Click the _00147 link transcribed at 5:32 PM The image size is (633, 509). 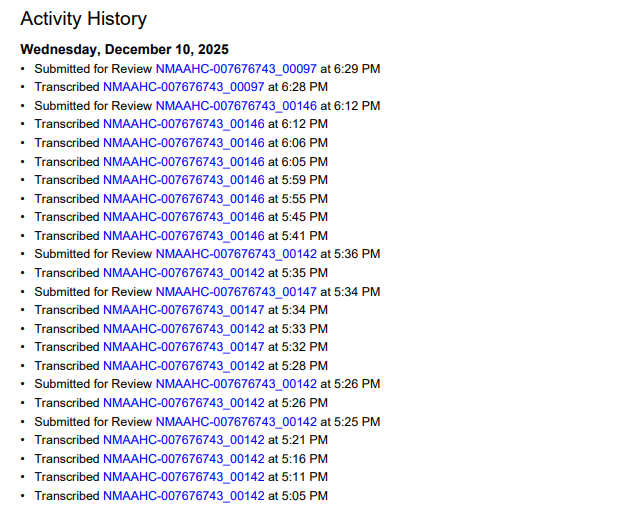point(183,347)
